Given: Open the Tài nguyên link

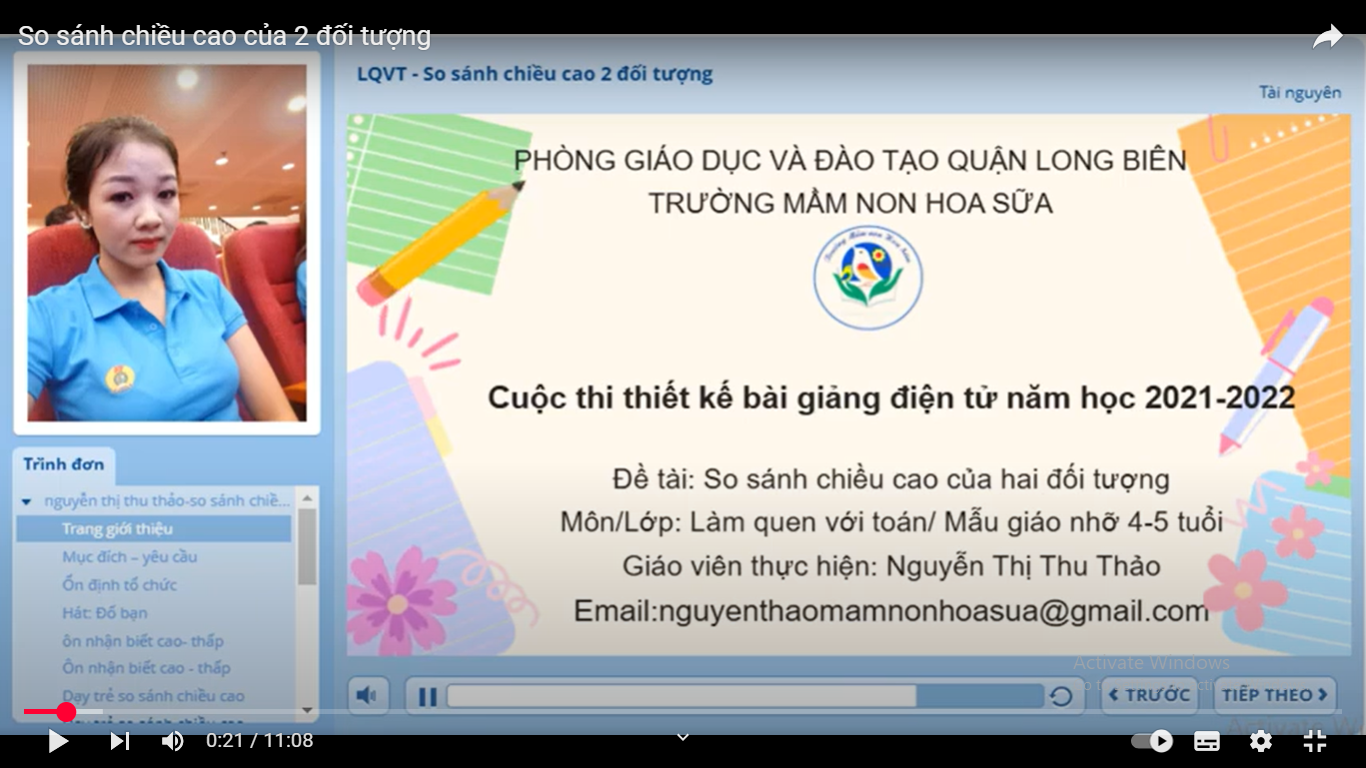Looking at the screenshot, I should coord(1299,93).
